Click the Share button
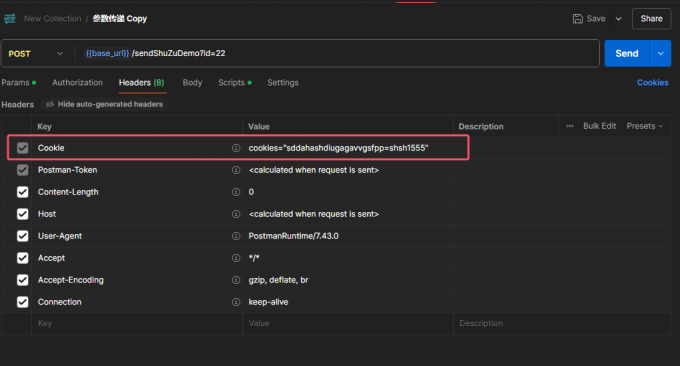The height and width of the screenshot is (366, 680). [651, 19]
